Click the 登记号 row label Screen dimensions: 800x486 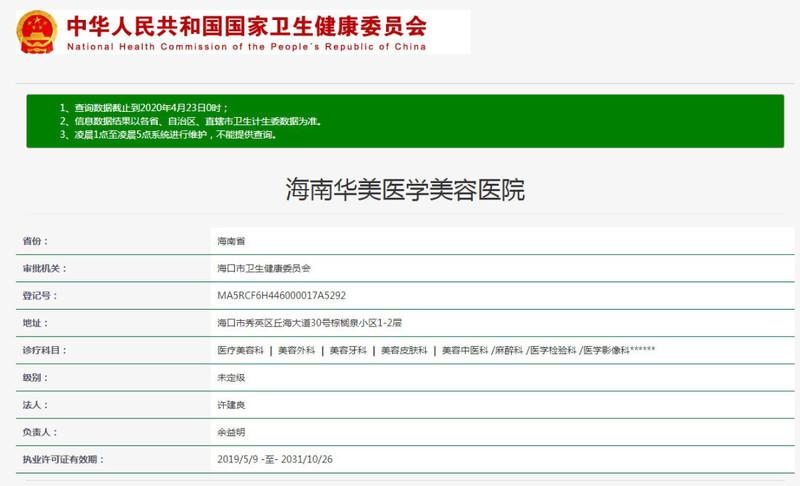click(x=40, y=296)
